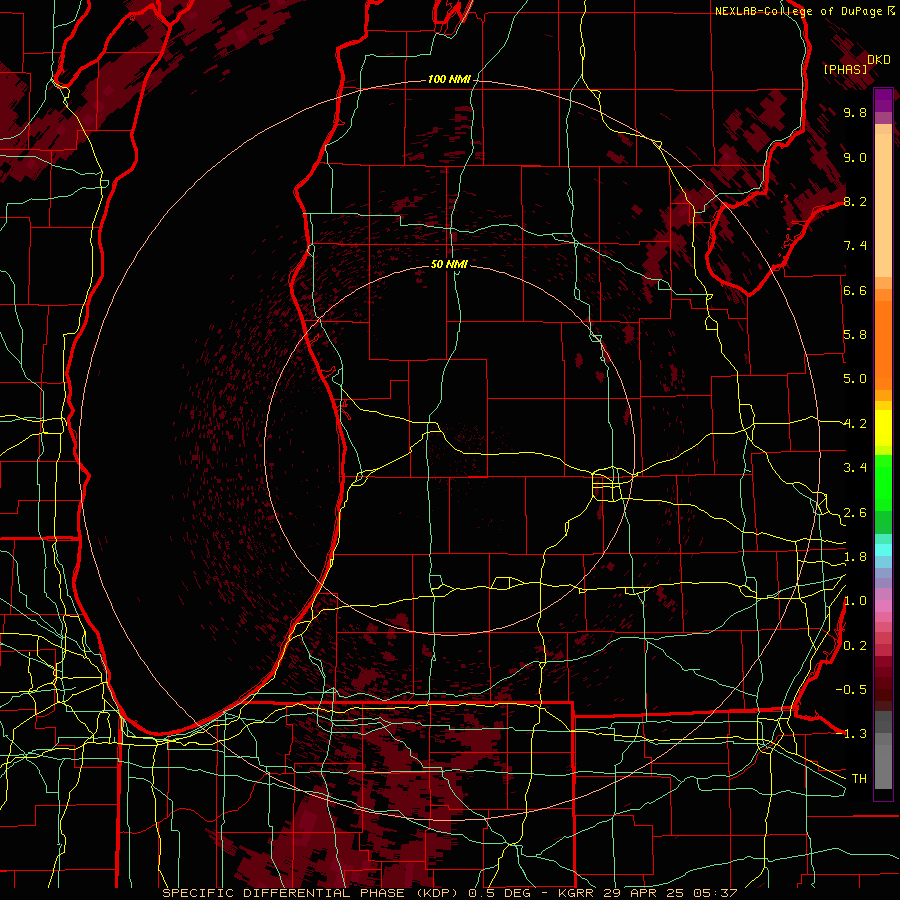Click the KGRR station identifier
The image size is (900, 900).
(x=577, y=893)
